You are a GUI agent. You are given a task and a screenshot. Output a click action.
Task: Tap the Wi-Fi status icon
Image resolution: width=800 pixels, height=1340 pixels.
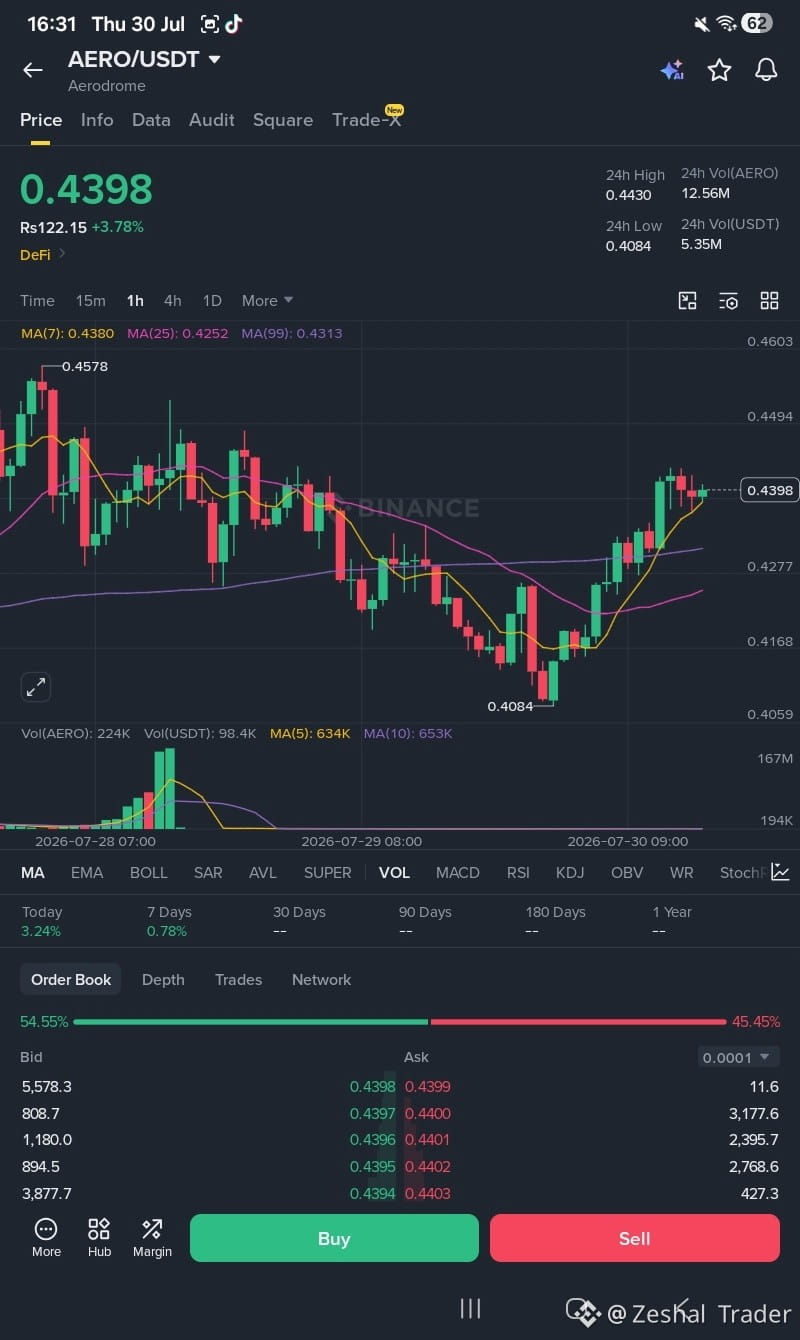[x=727, y=24]
